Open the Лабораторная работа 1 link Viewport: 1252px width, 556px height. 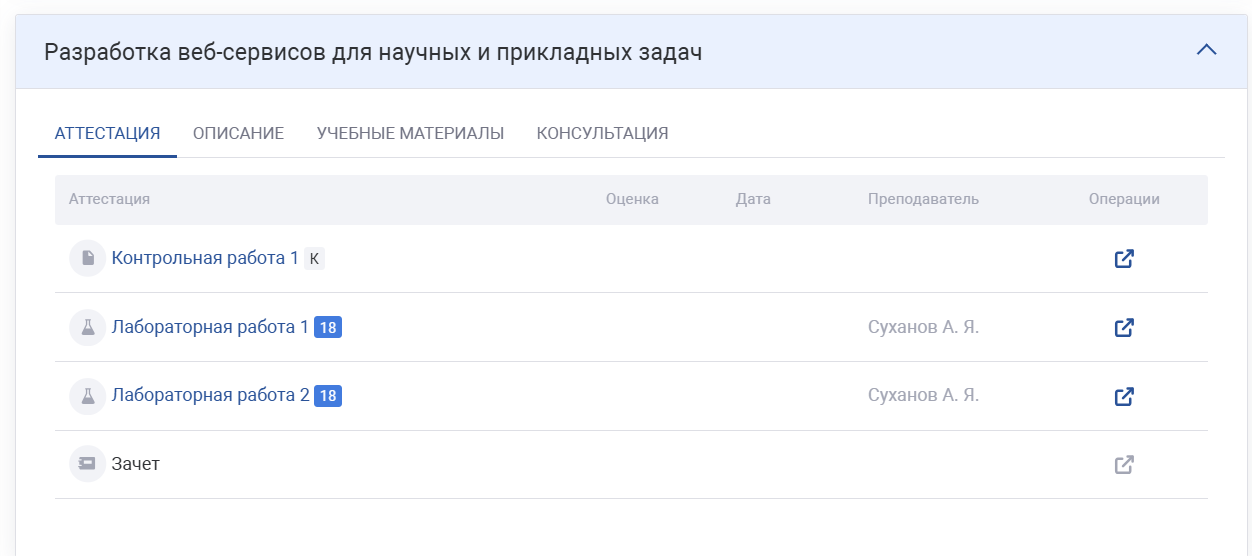(x=210, y=327)
